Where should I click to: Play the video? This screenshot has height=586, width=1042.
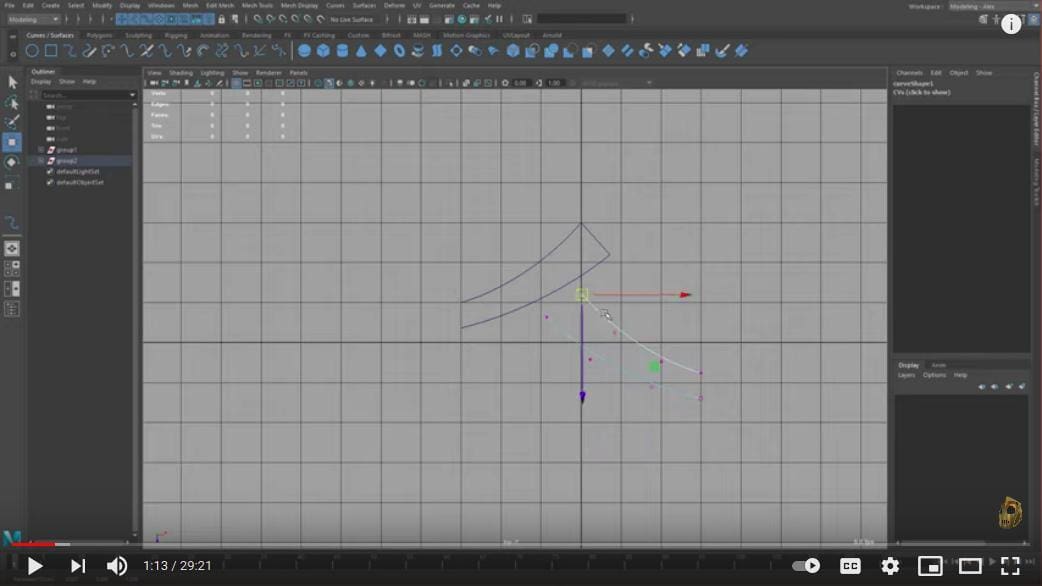(x=35, y=565)
